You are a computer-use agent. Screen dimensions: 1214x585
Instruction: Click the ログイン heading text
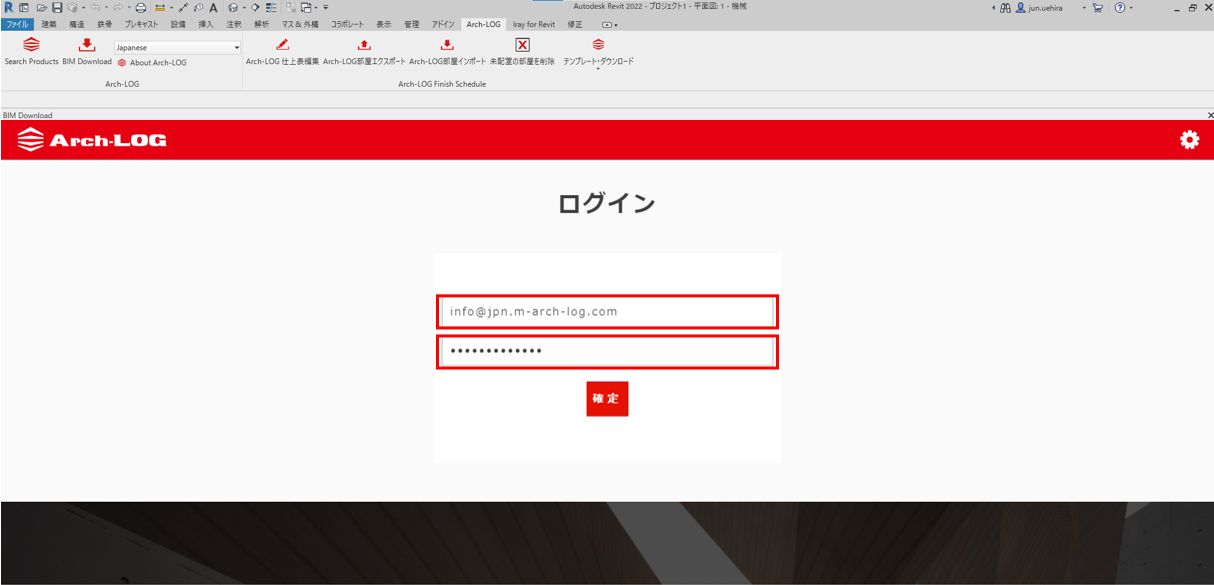click(607, 203)
